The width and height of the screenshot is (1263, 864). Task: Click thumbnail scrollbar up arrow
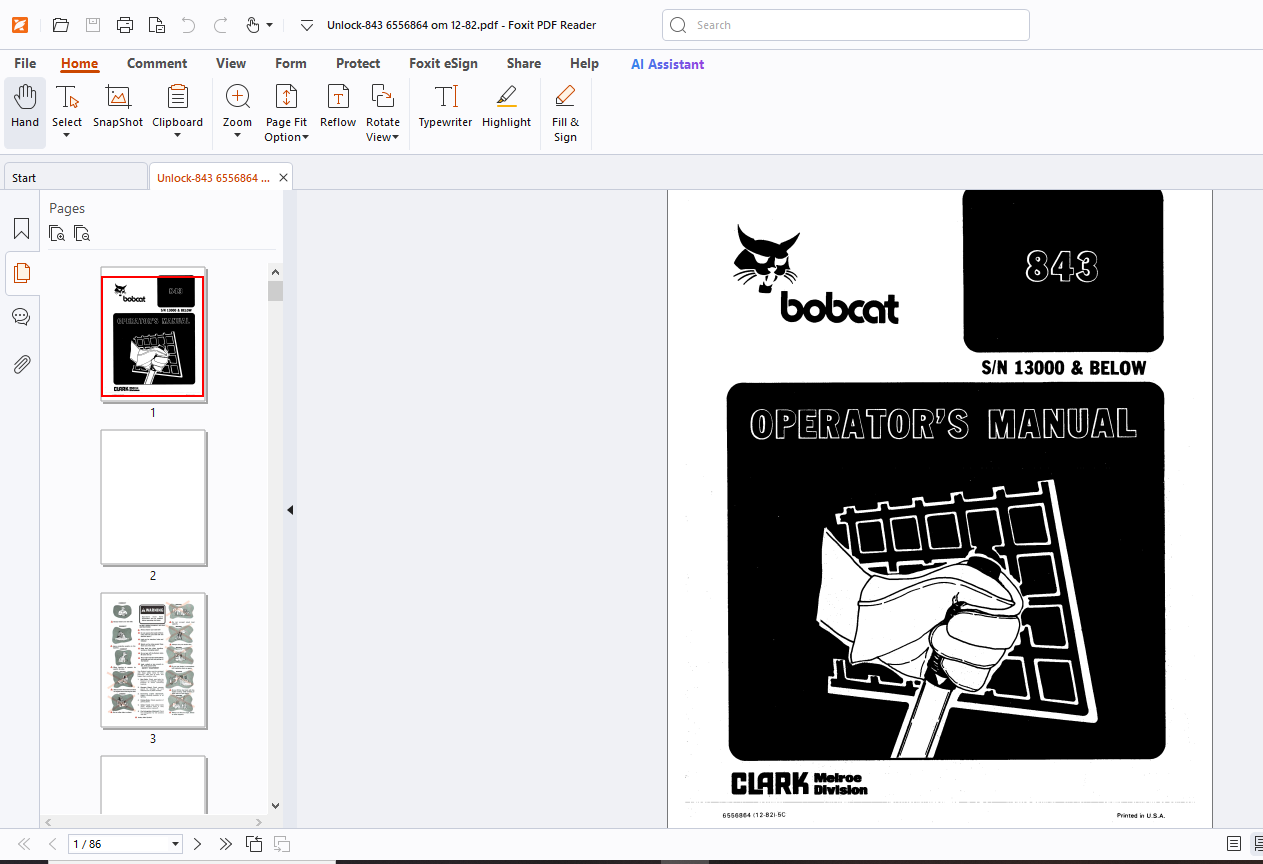point(275,271)
